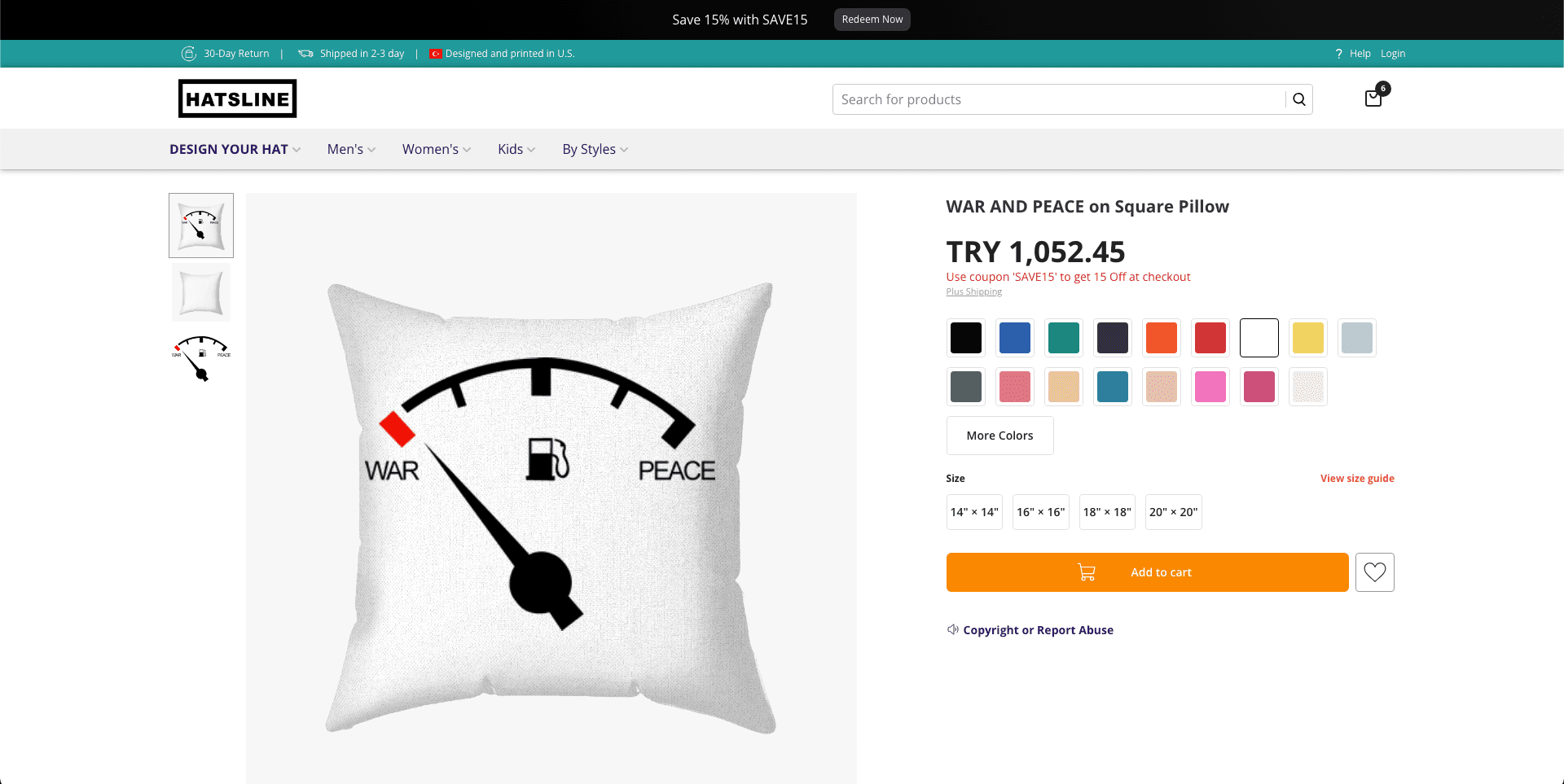This screenshot has height=784, width=1564.
Task: Click the side-view pillow thumbnail
Action: point(200,291)
